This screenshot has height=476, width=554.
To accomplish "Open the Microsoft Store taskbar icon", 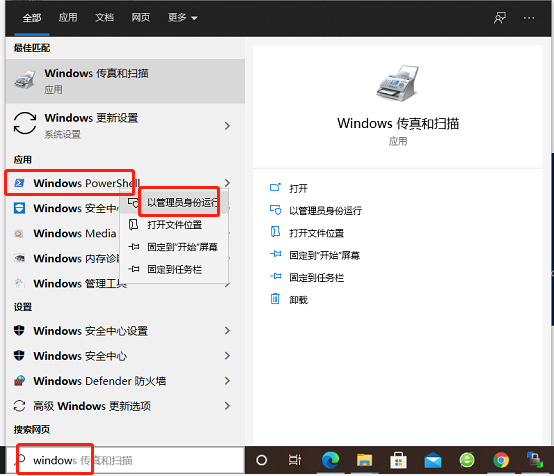I will 399,460.
